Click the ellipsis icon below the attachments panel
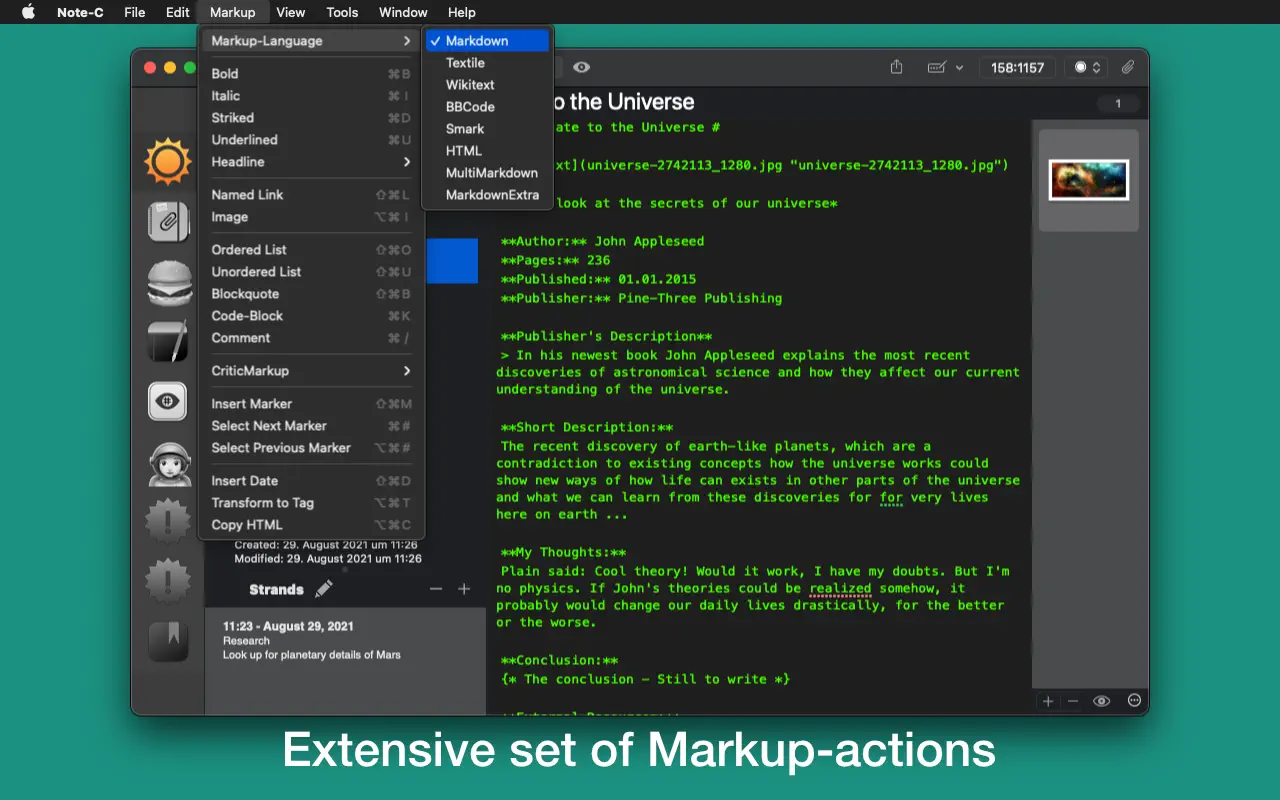Image resolution: width=1280 pixels, height=800 pixels. [1134, 701]
